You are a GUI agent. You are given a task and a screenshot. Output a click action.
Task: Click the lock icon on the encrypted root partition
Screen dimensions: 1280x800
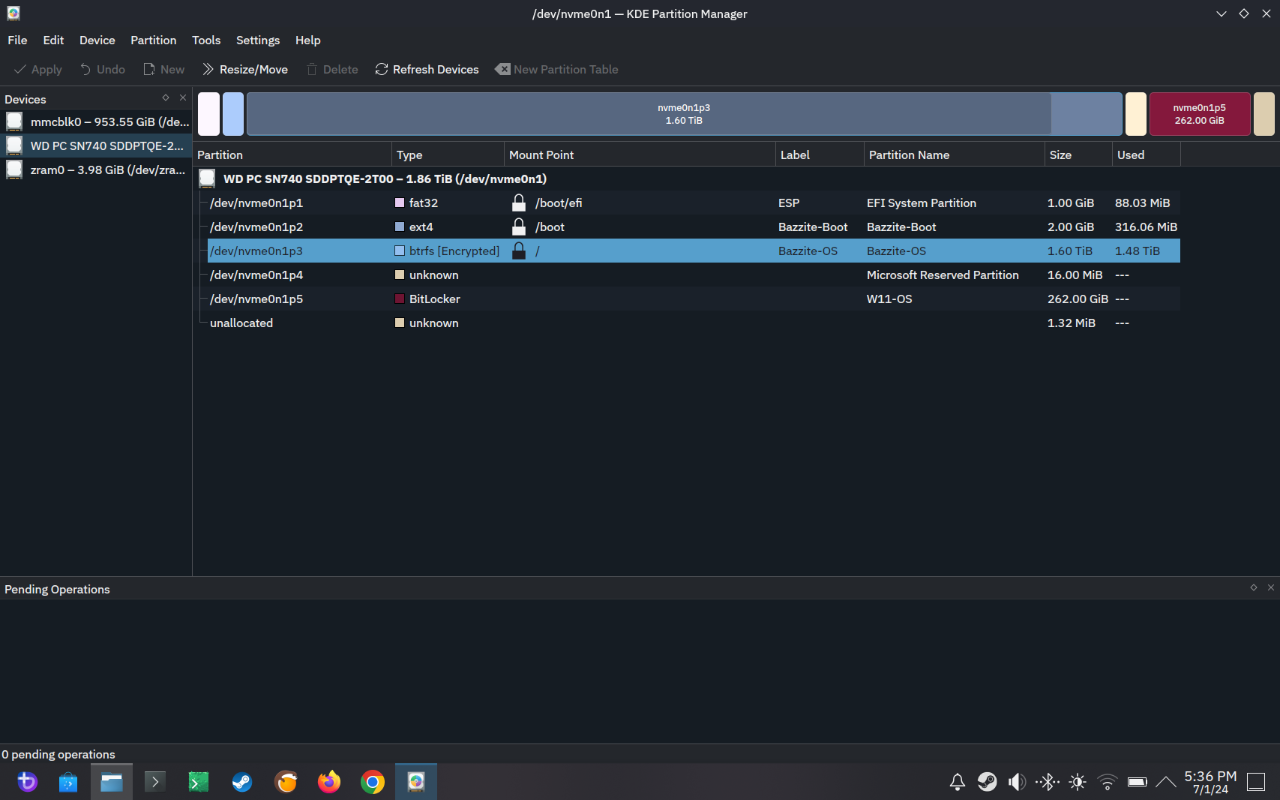(519, 250)
